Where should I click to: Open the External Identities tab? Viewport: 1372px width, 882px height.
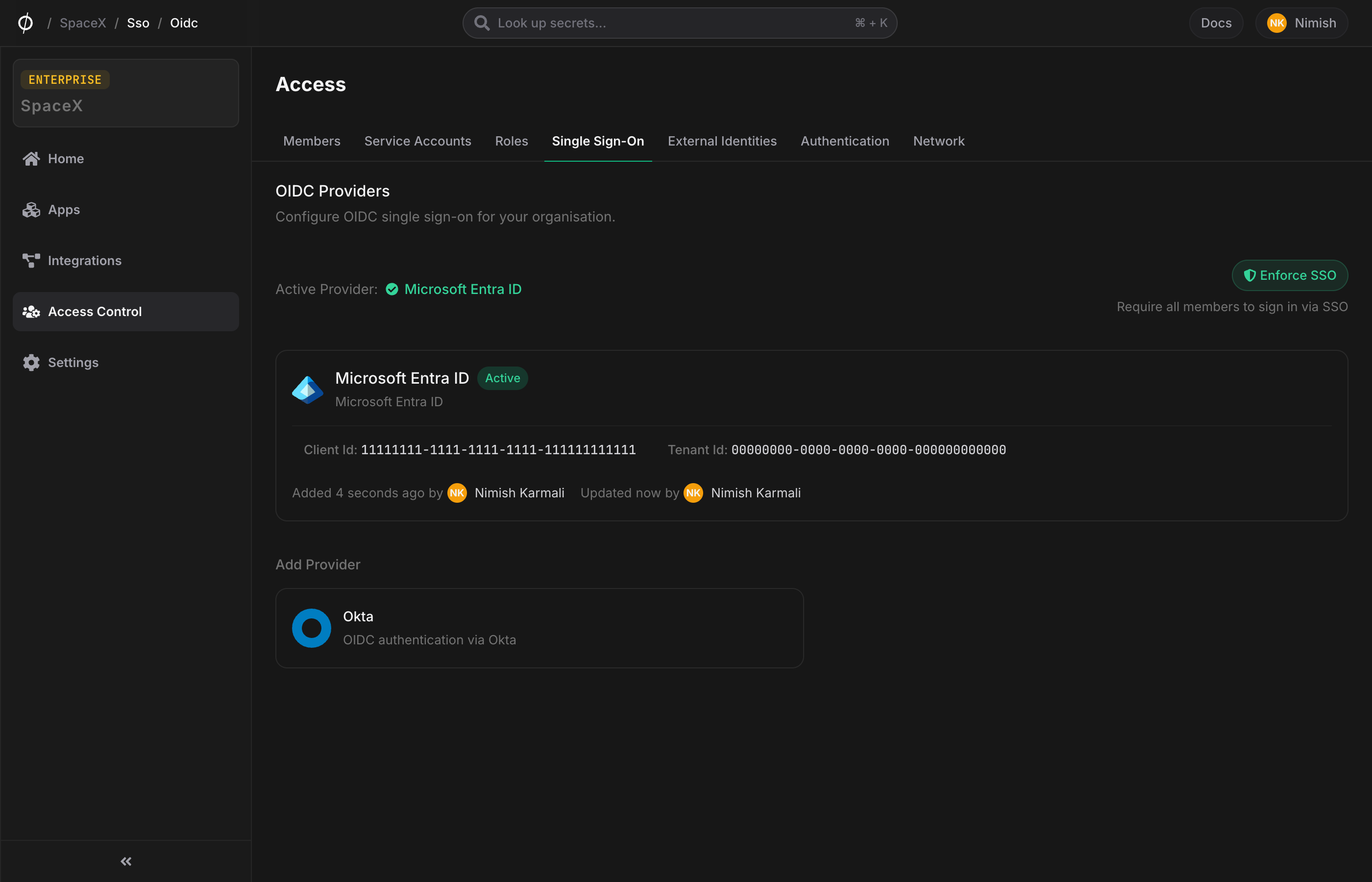(722, 141)
